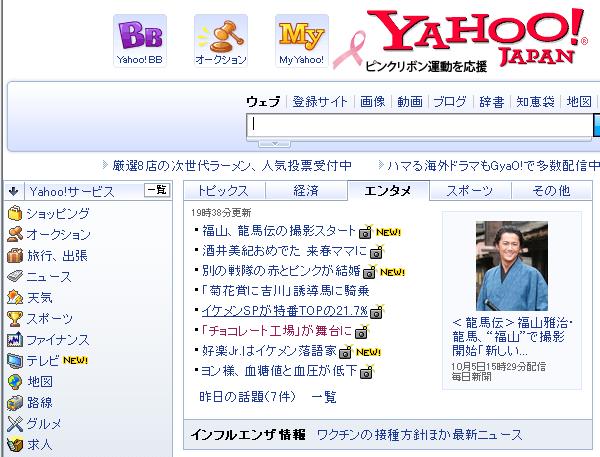
Task: Click the 旅行、出張 suitcase icon
Action: tap(15, 255)
